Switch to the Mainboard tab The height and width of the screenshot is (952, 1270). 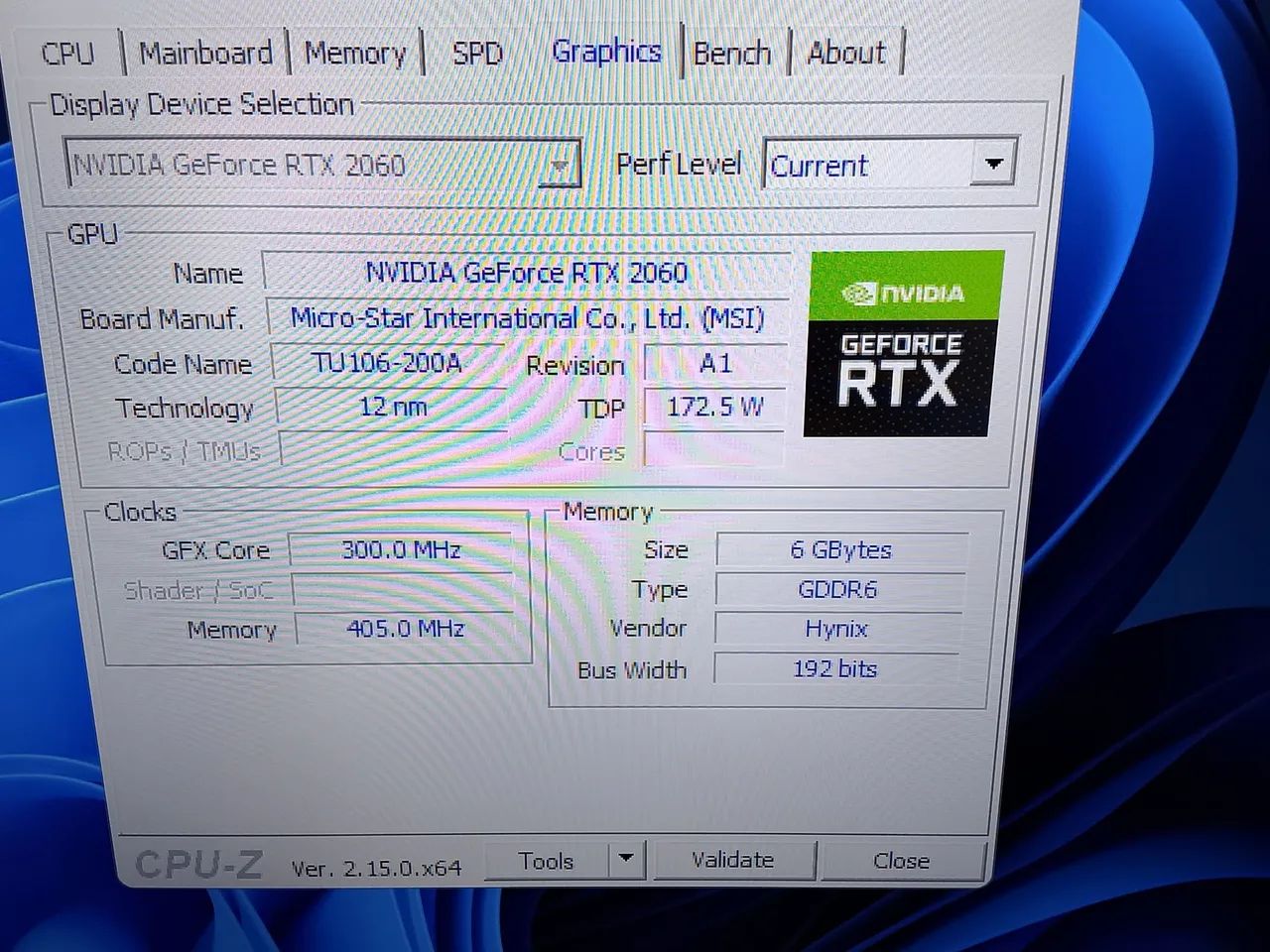(x=203, y=53)
